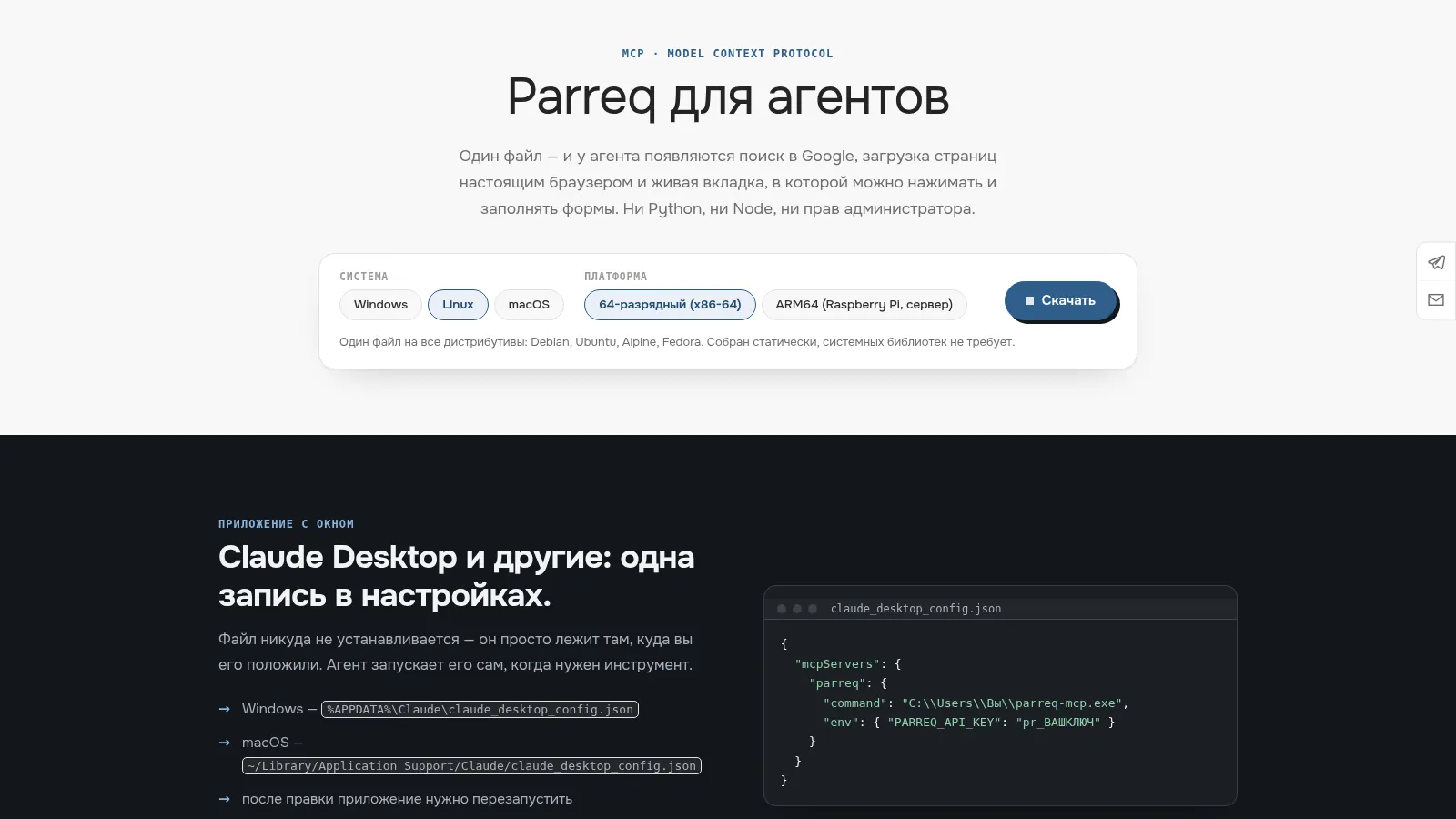This screenshot has width=1456, height=819.
Task: Select the Windows system option
Action: pyautogui.click(x=380, y=305)
